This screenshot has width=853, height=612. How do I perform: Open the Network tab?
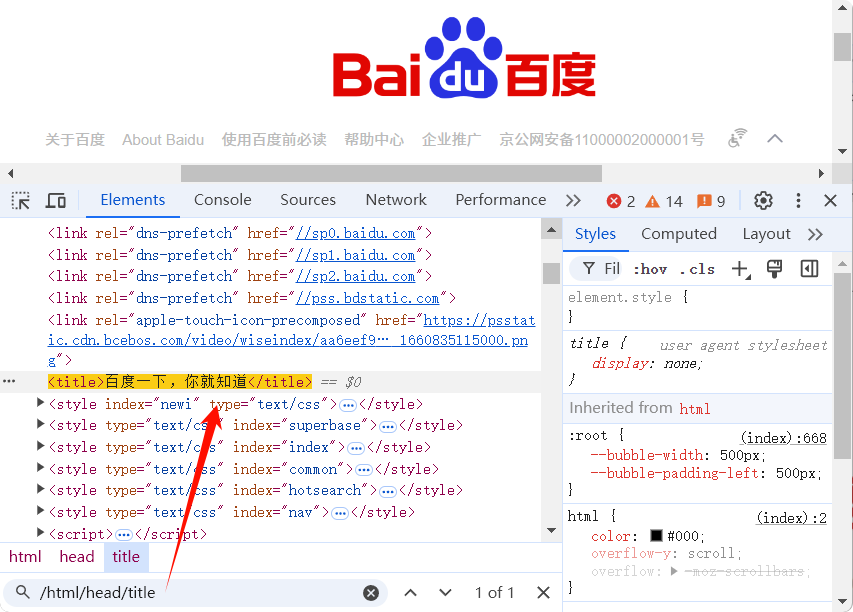coord(396,200)
